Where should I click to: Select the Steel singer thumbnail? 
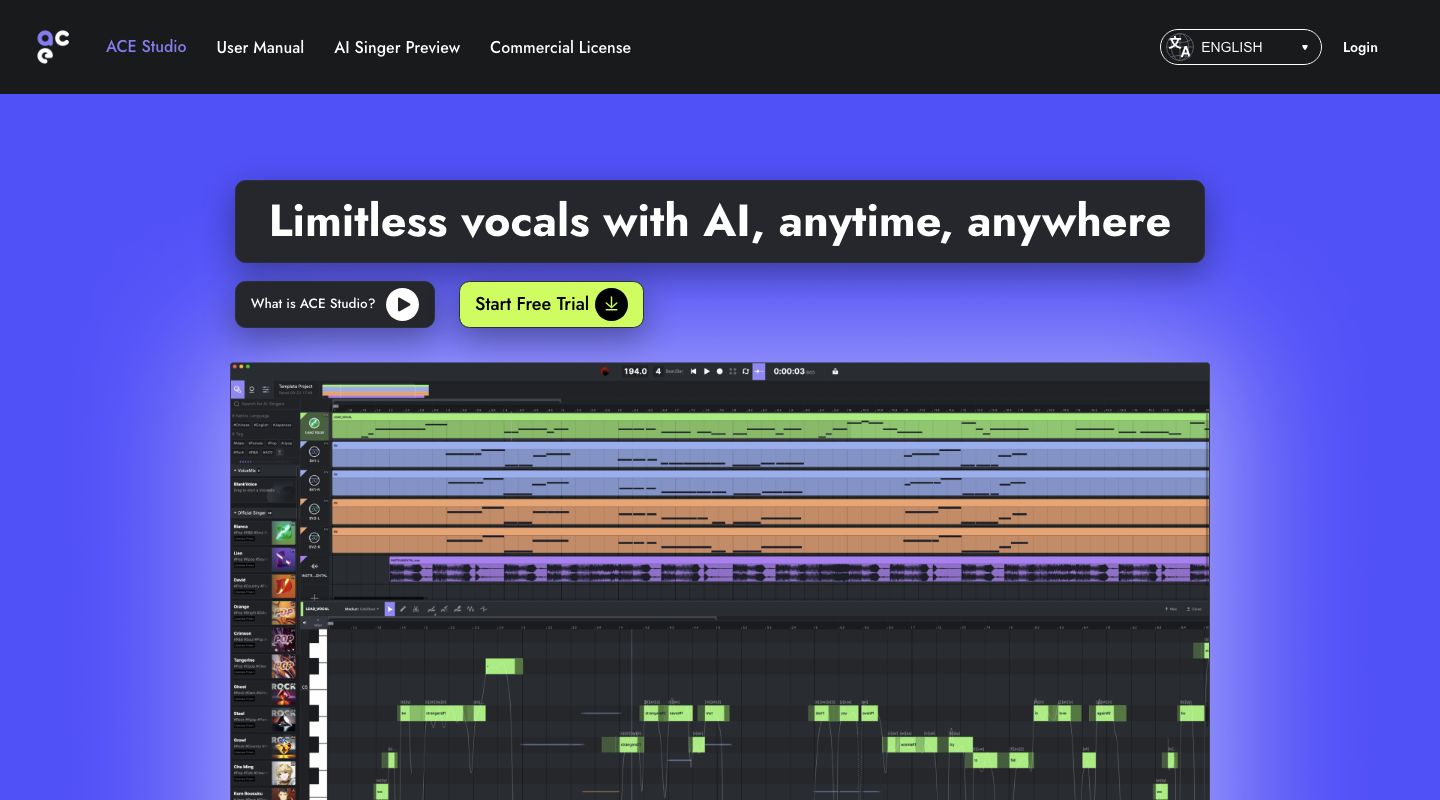pos(284,720)
